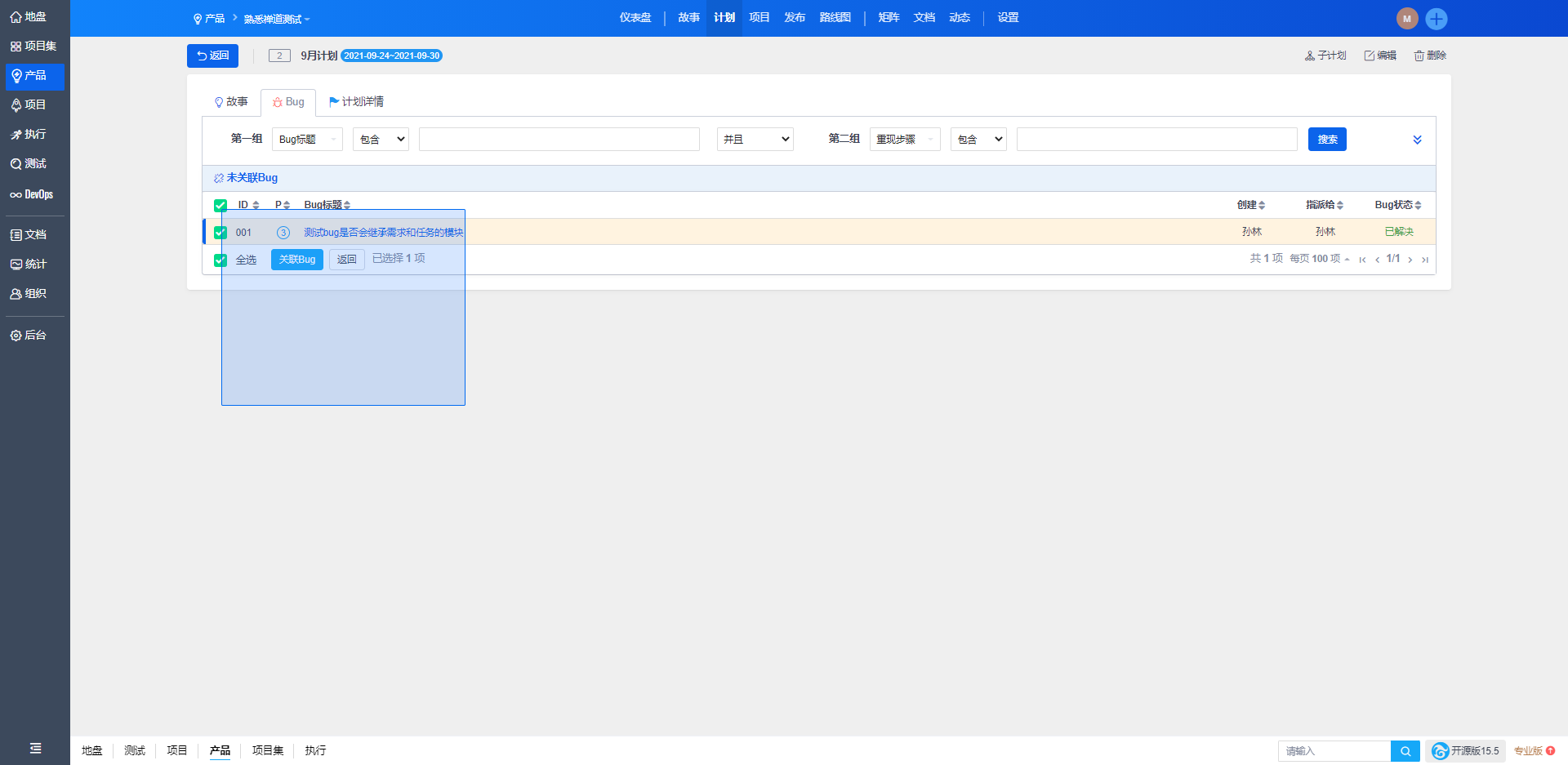
Task: Click the 子计划 sub-plan icon
Action: point(1310,56)
